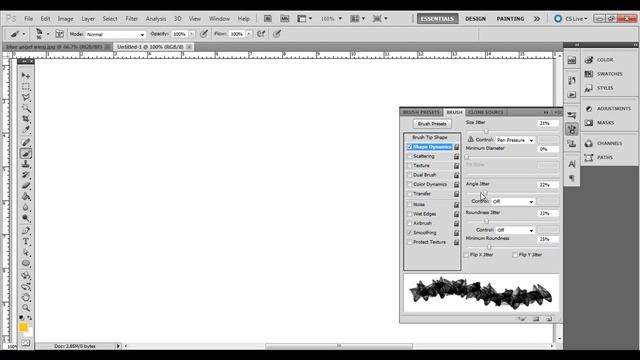Enable airbrush mode in options bar
This screenshot has width=640, height=360.
[261, 34]
